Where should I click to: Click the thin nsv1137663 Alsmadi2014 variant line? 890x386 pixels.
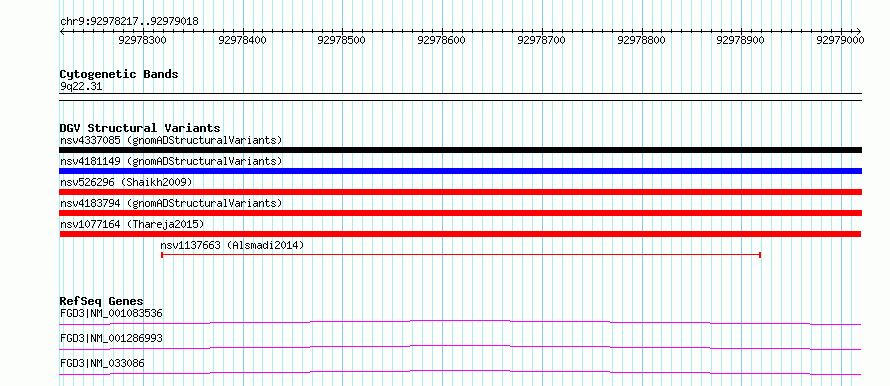[461, 255]
